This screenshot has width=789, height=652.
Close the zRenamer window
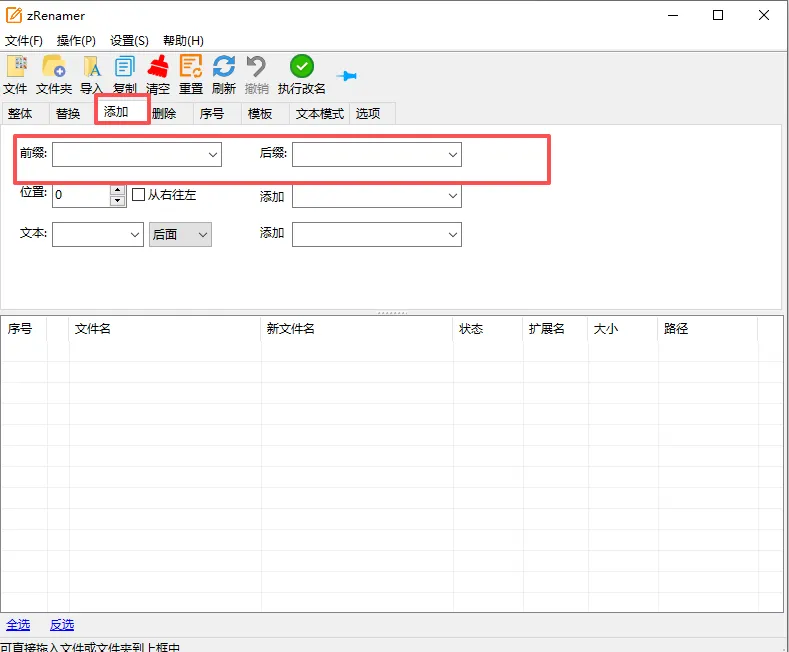pos(763,16)
